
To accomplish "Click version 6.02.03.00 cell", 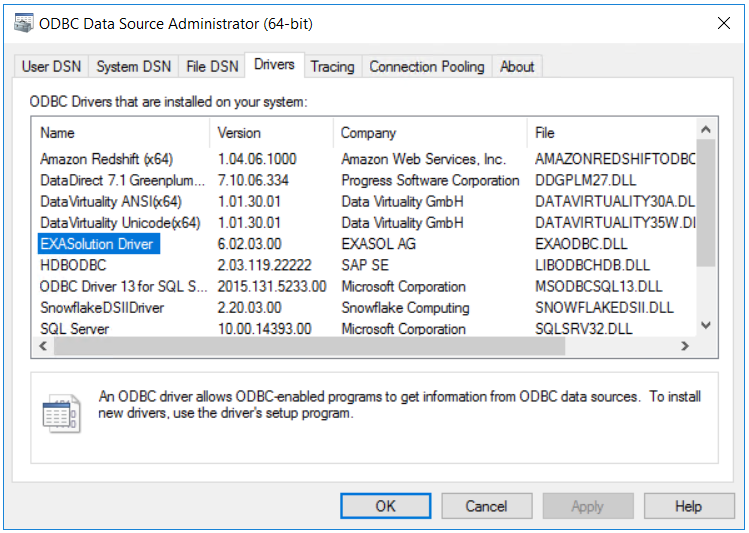I will coord(249,244).
